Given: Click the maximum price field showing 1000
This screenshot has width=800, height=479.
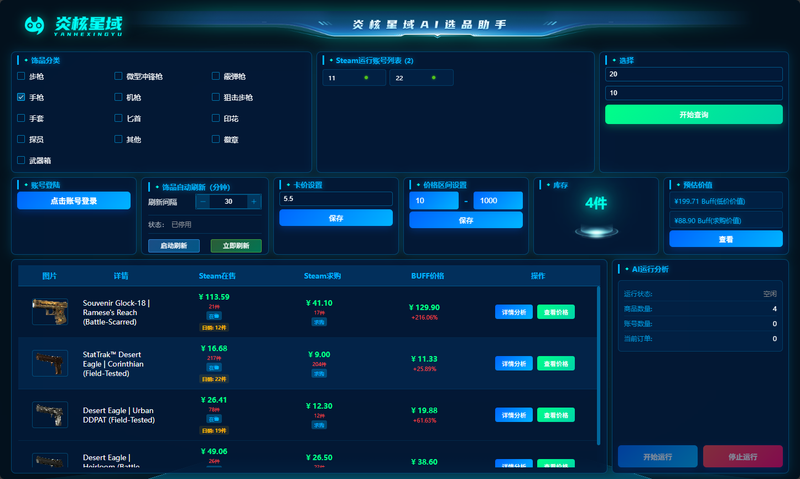Looking at the screenshot, I should pos(498,200).
